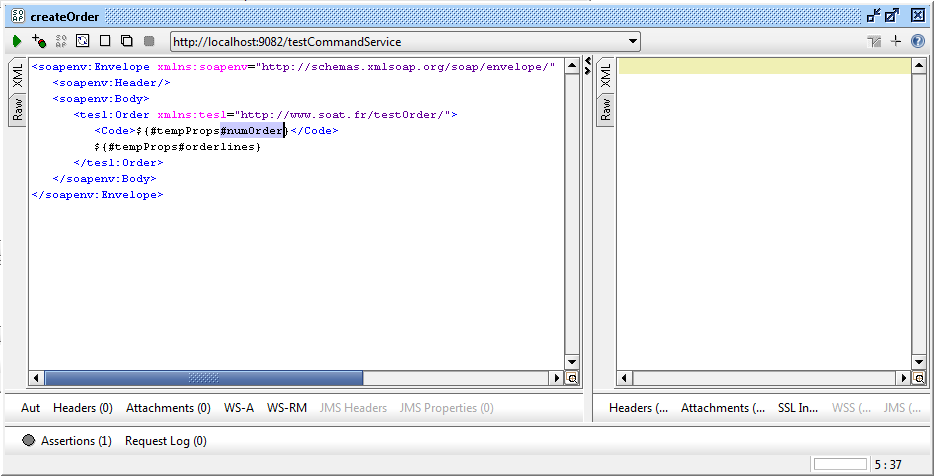Viewport: 934px width, 476px height.
Task: Click the tabbed layout toggle icon
Action: 874,42
